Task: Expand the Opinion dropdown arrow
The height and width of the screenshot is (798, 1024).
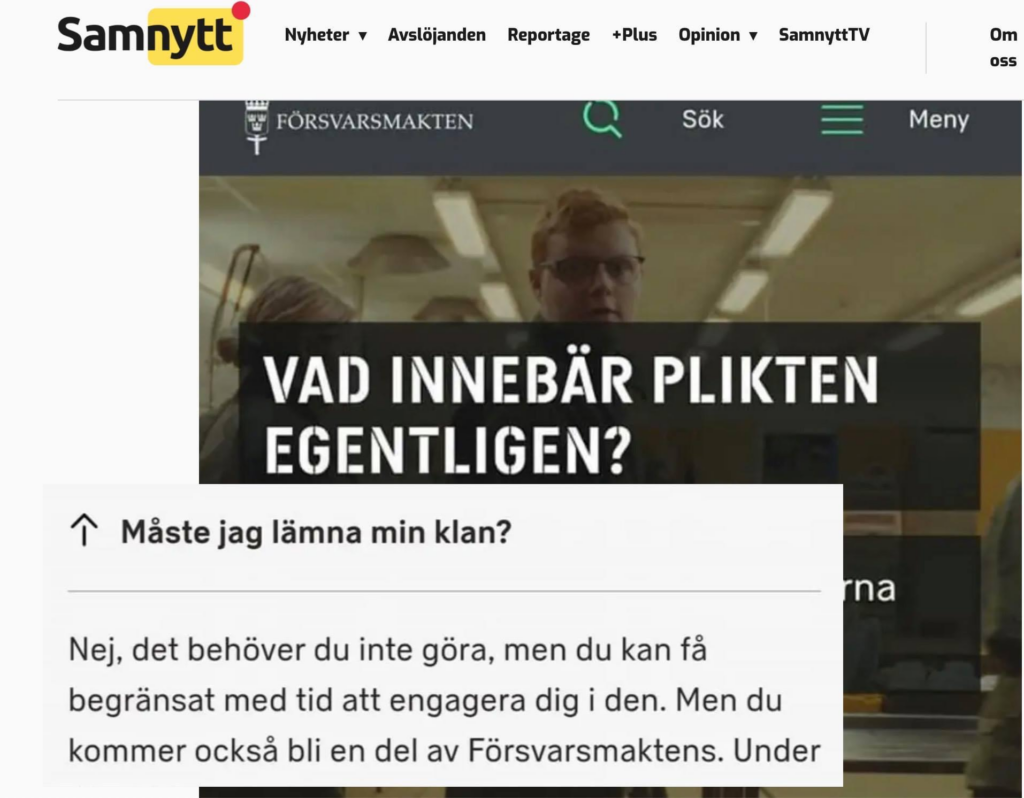Action: tap(753, 36)
